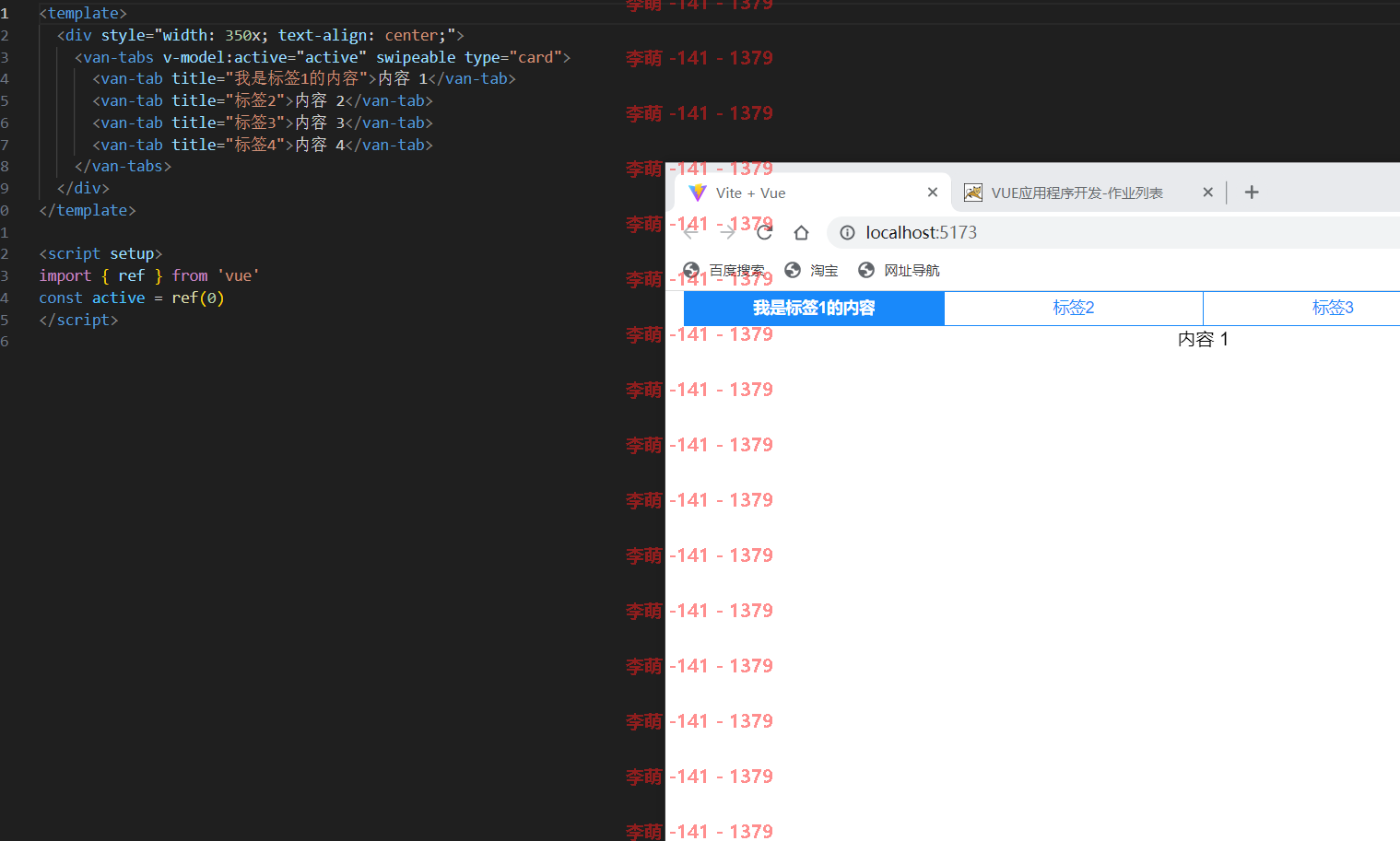Screen dimensions: 1400x841
Task: Click the import { ref } from 'vue' line
Action: [x=149, y=275]
